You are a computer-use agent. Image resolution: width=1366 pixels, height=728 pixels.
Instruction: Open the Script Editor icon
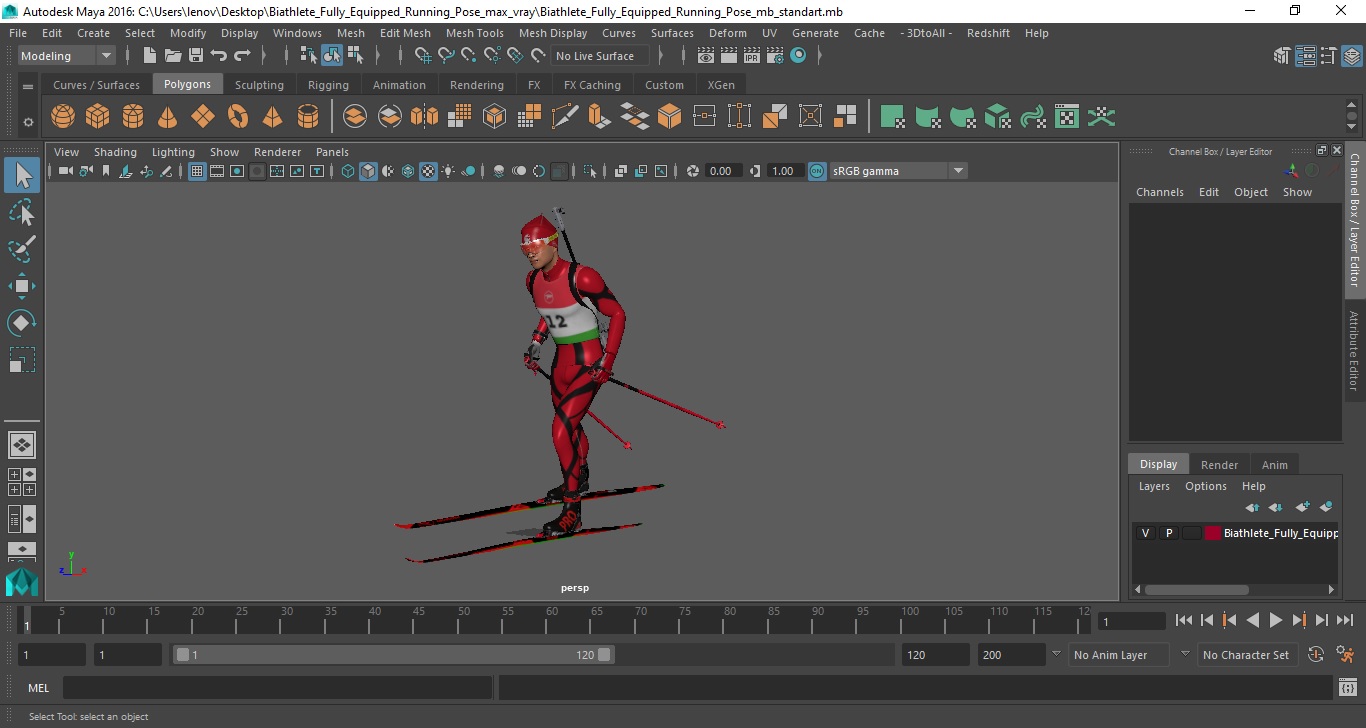point(1347,688)
